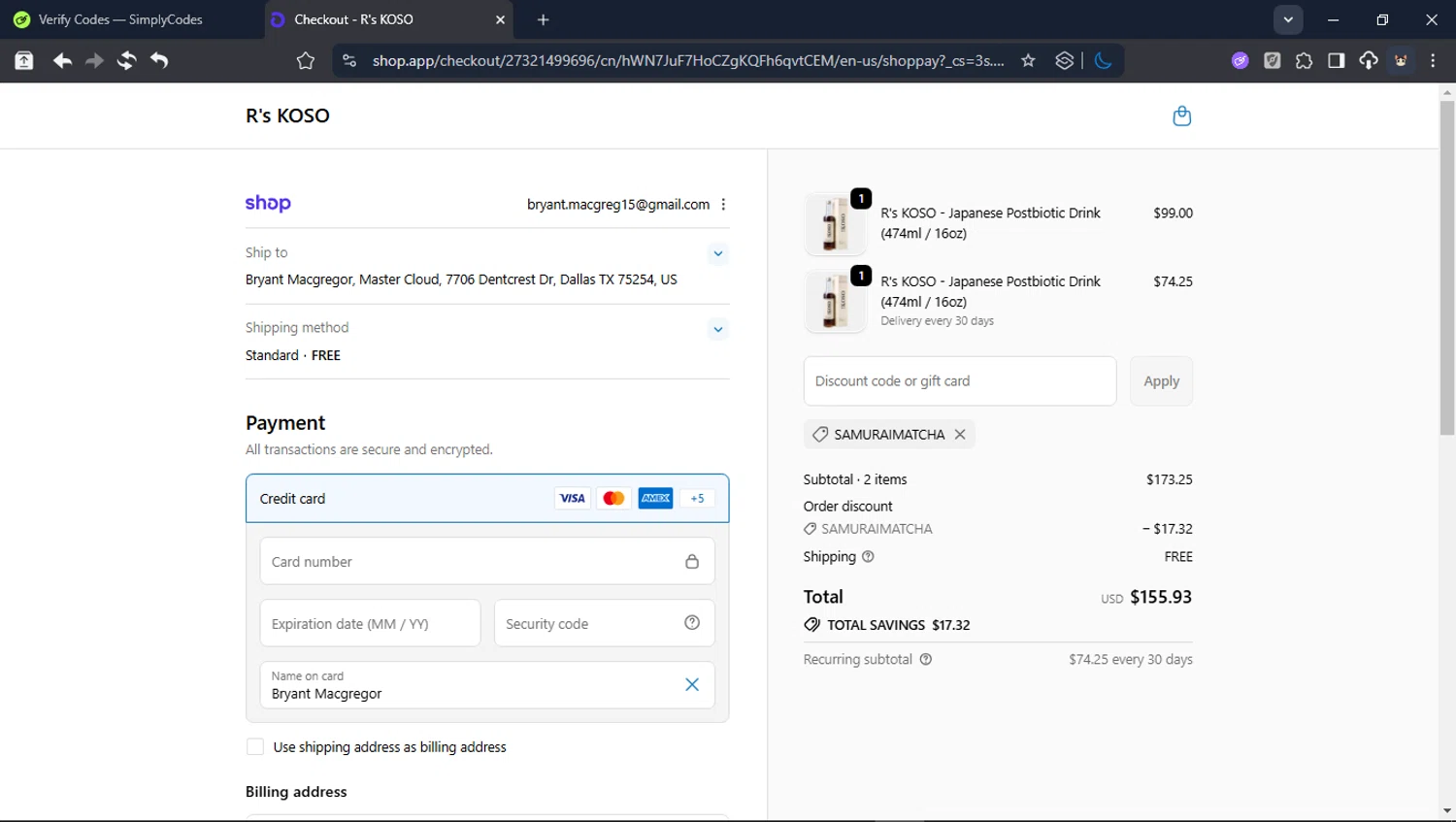
Task: Click the $74.25 subscription product thumbnail
Action: point(835,301)
